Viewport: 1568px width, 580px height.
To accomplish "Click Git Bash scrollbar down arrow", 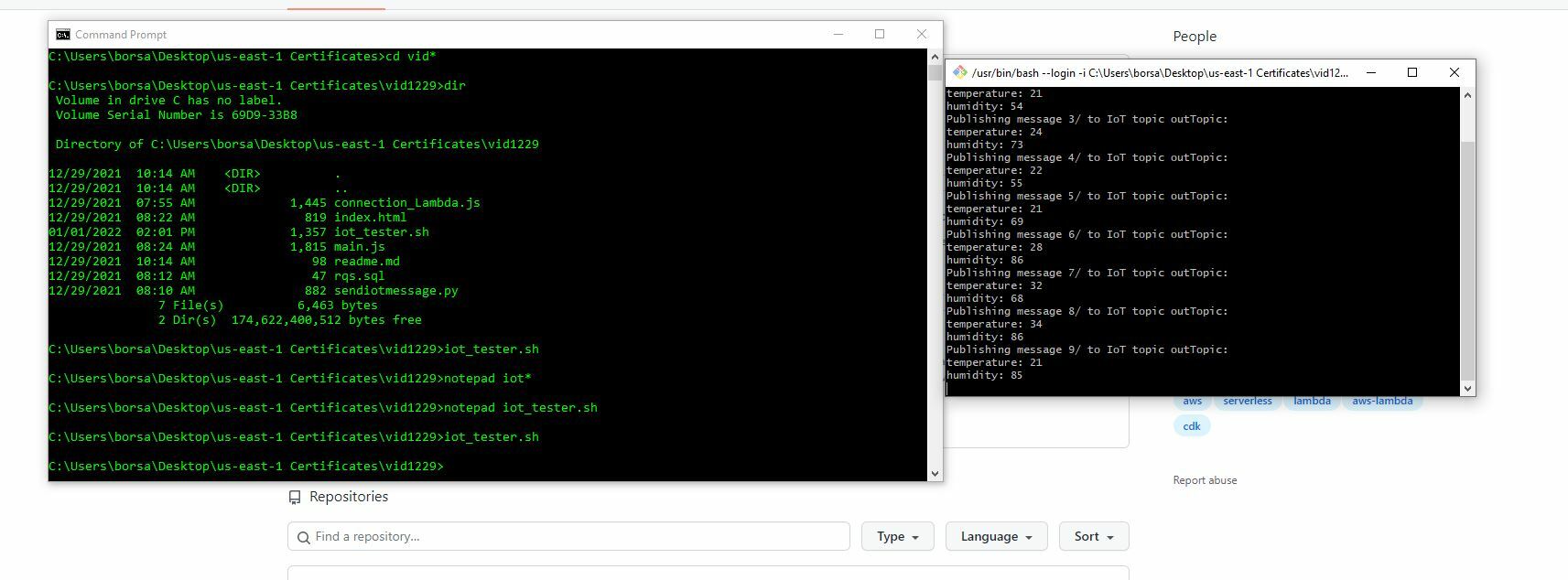I will 1468,388.
